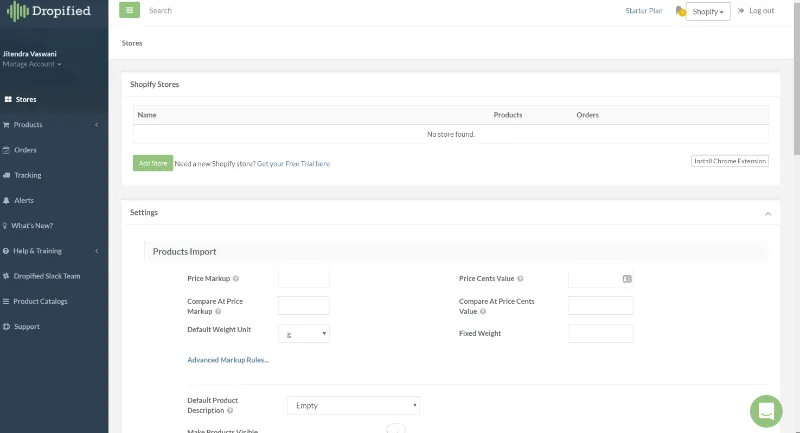The height and width of the screenshot is (433, 800).
Task: Click the Dropified Slack Team label
Action: point(47,276)
